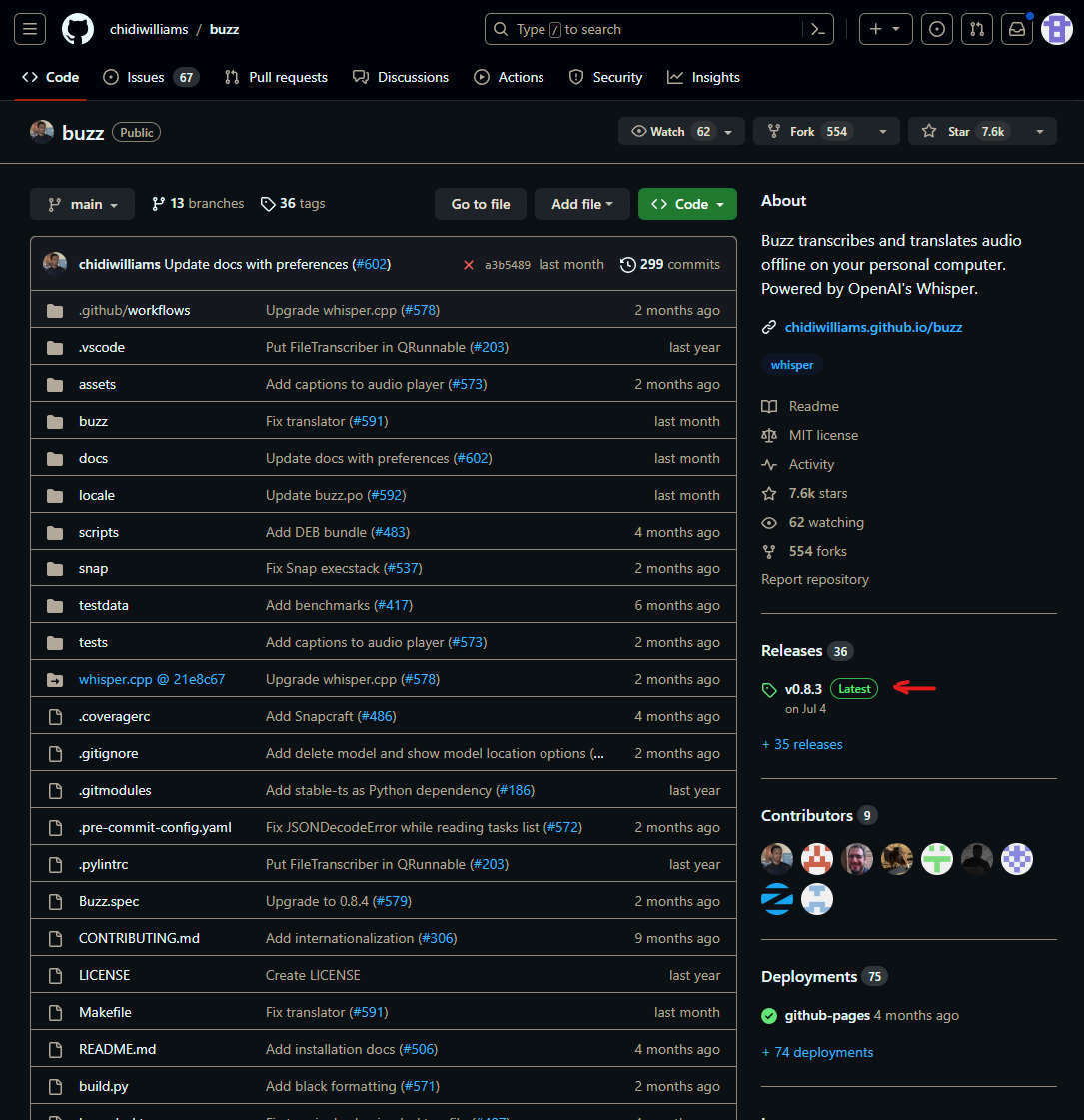Viewport: 1084px width, 1120px height.
Task: Expand the Watch options dropdown arrow
Action: click(729, 132)
